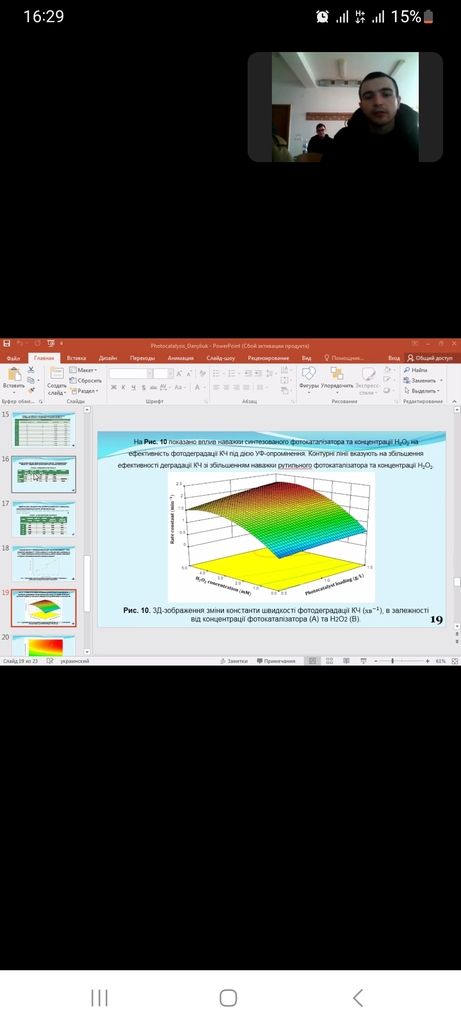This screenshot has height=1024, width=461.
Task: Click the Share (Общий доступ) button
Action: point(430,358)
